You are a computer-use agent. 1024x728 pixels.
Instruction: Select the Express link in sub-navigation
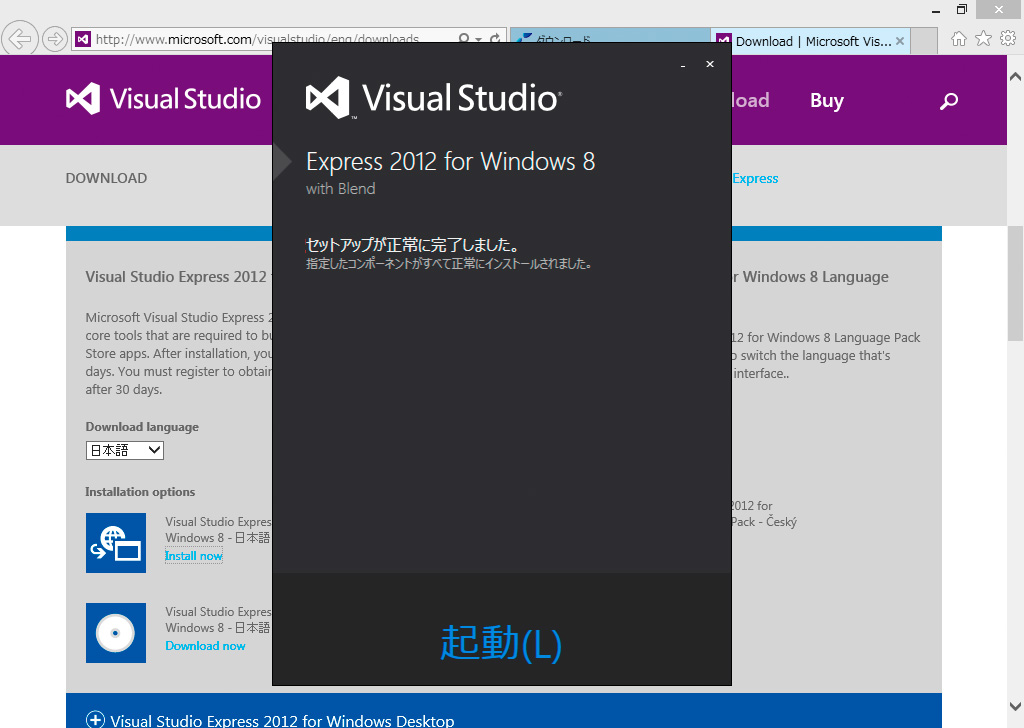tap(755, 178)
